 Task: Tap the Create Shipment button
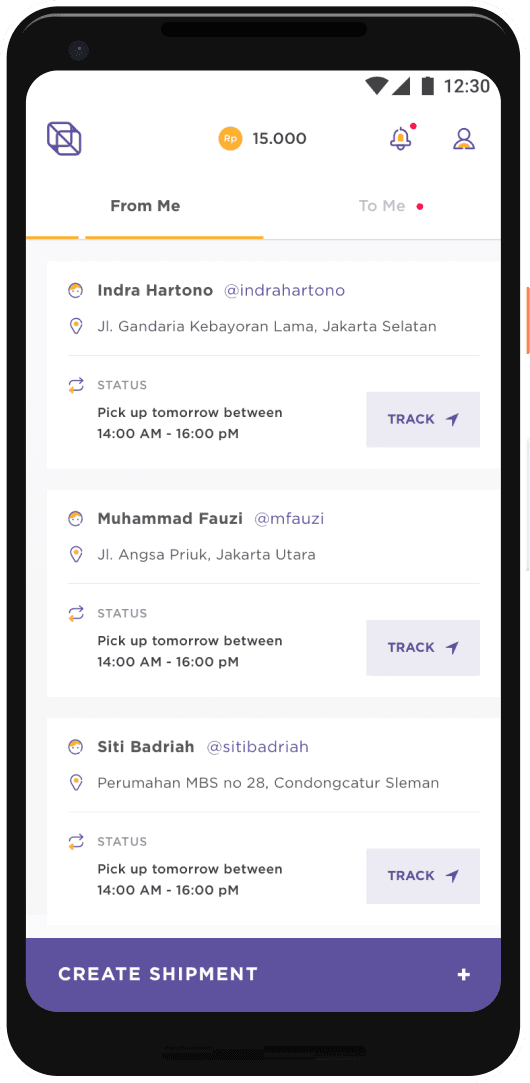pyautogui.click(x=263, y=975)
